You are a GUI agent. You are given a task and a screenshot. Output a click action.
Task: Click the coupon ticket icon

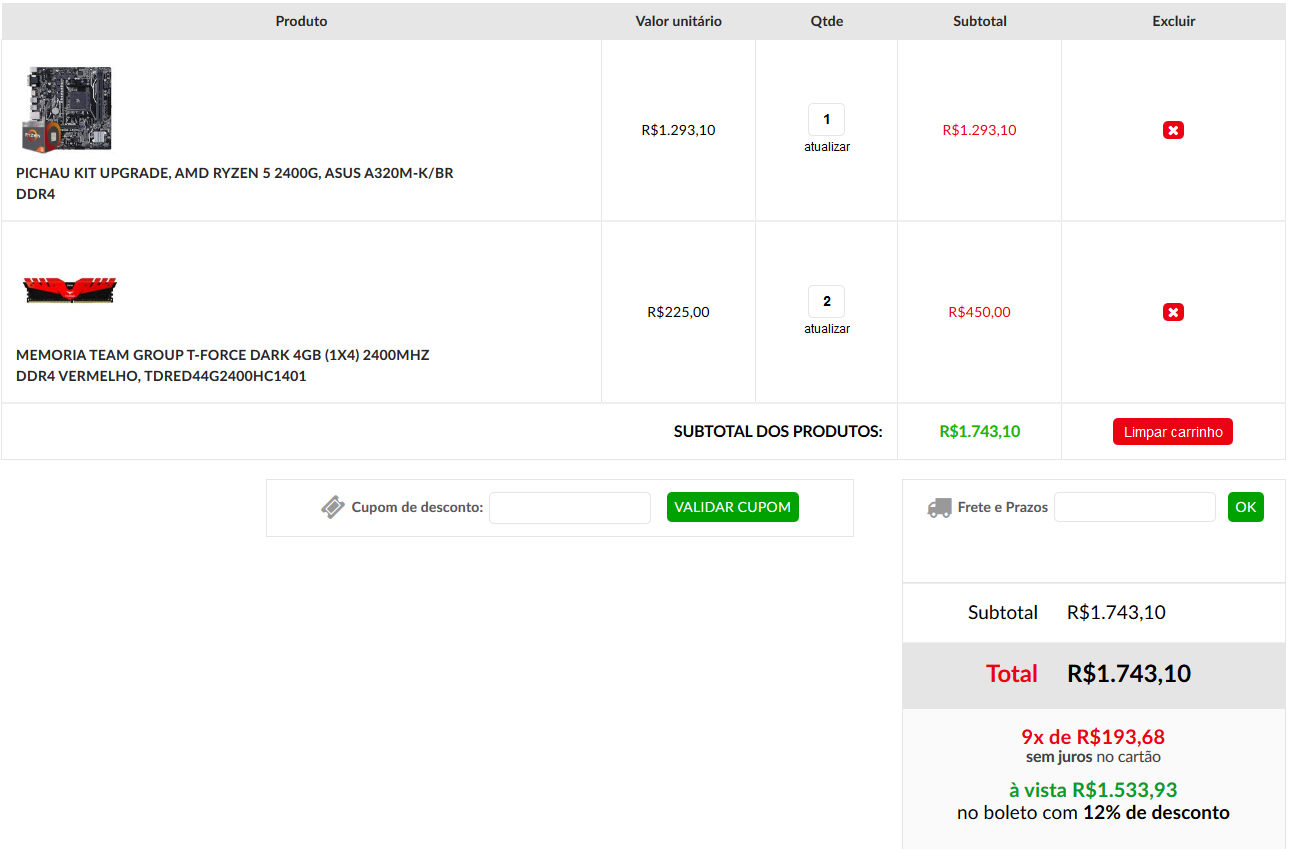333,507
